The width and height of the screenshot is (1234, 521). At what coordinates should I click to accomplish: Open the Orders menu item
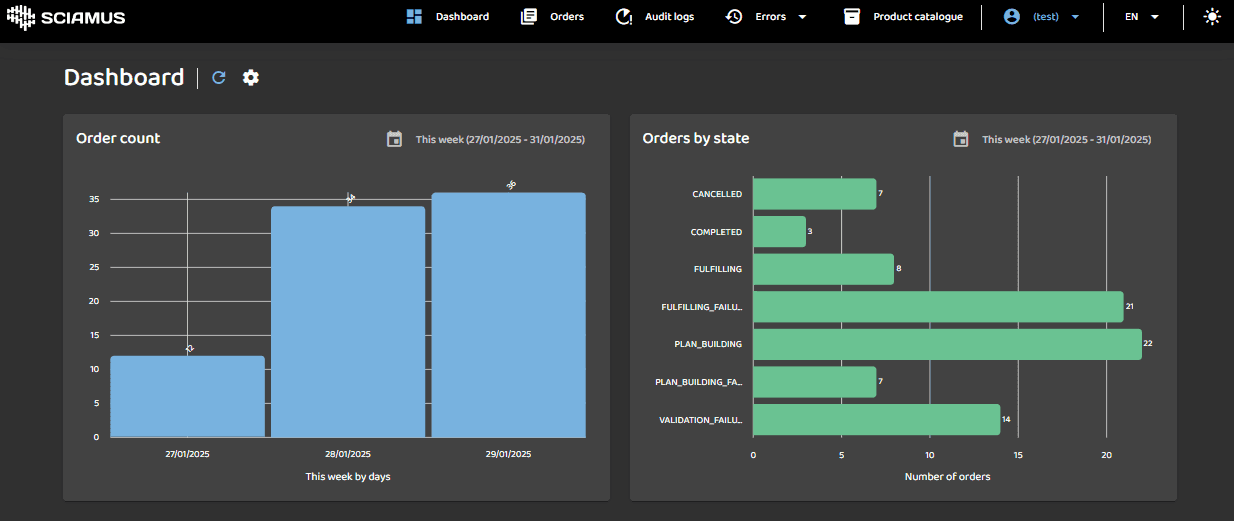click(566, 16)
